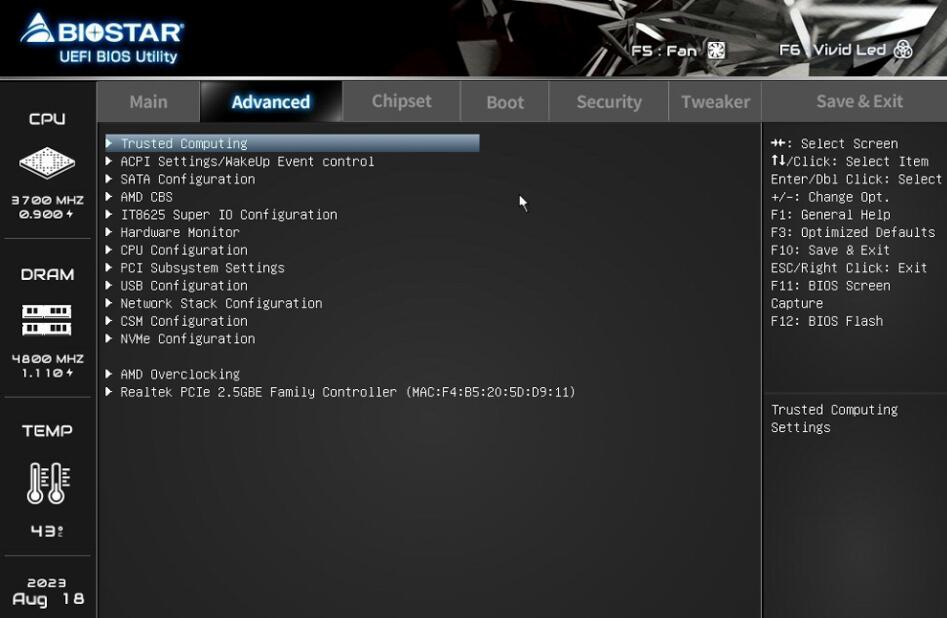This screenshot has height=618, width=947.
Task: Click the BIOSTAR logo
Action: (101, 37)
